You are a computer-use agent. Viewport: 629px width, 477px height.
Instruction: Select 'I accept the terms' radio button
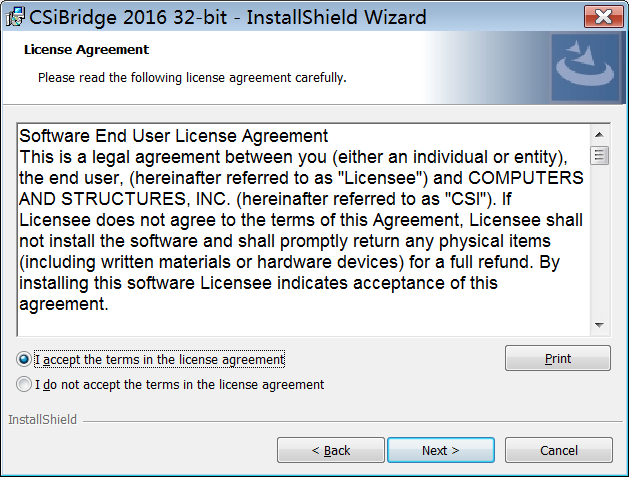[25, 359]
